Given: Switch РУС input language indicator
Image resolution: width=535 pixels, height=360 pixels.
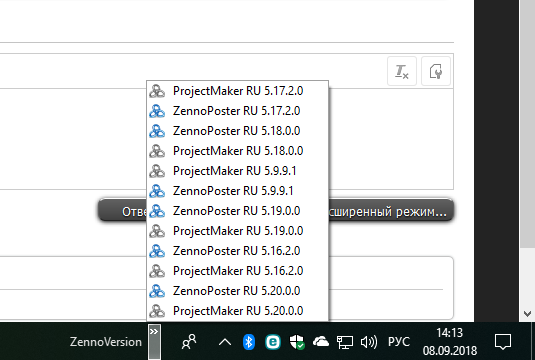Looking at the screenshot, I should click(x=399, y=342).
